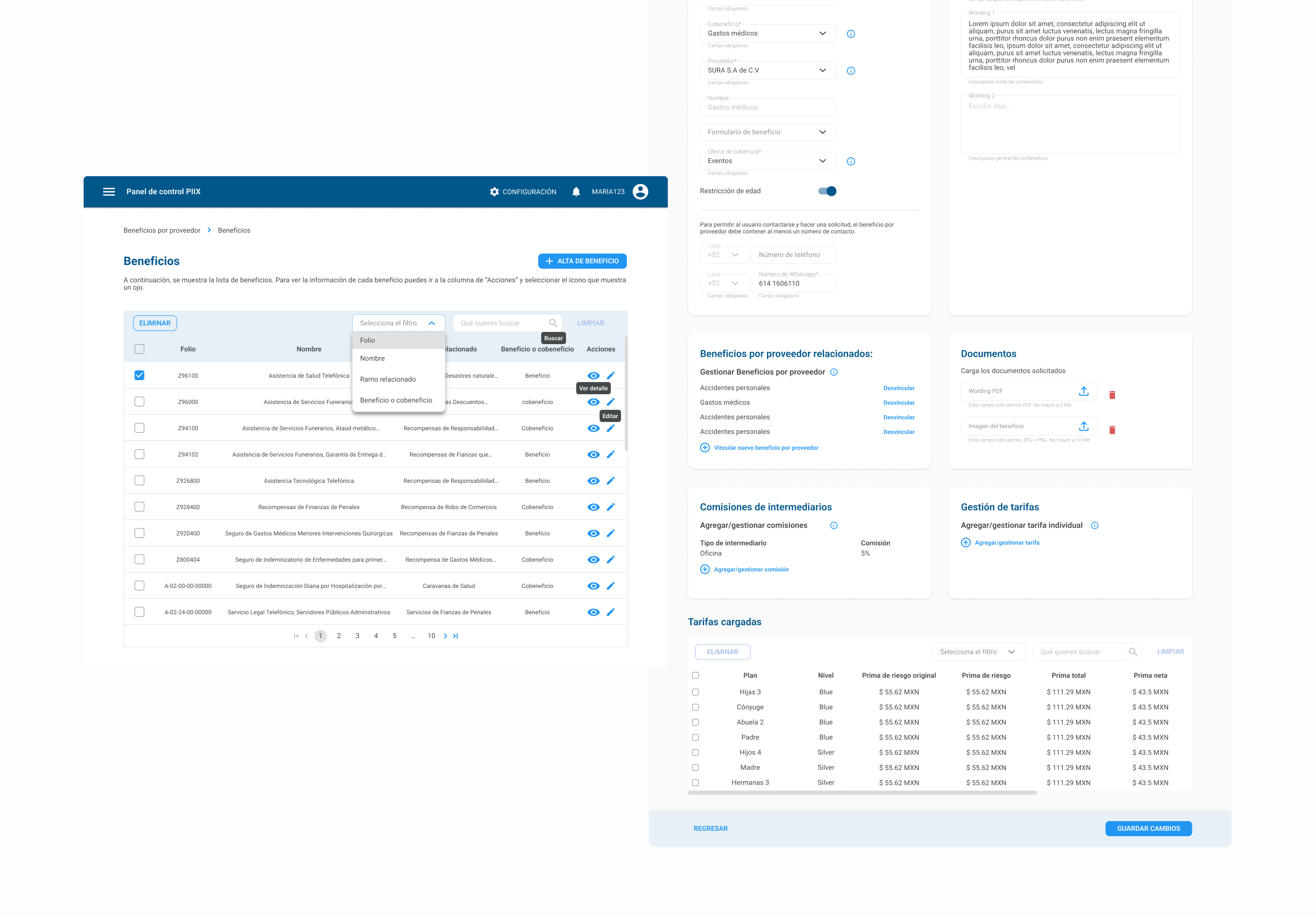Select Folio from the filter options
Screen dimensions: 1316x916
pyautogui.click(x=367, y=340)
